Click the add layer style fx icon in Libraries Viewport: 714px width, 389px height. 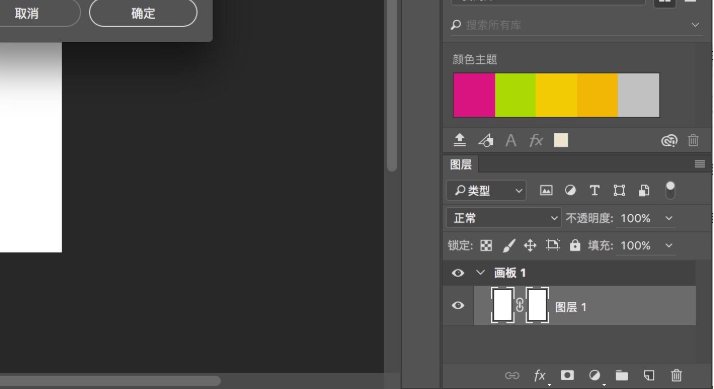point(536,140)
